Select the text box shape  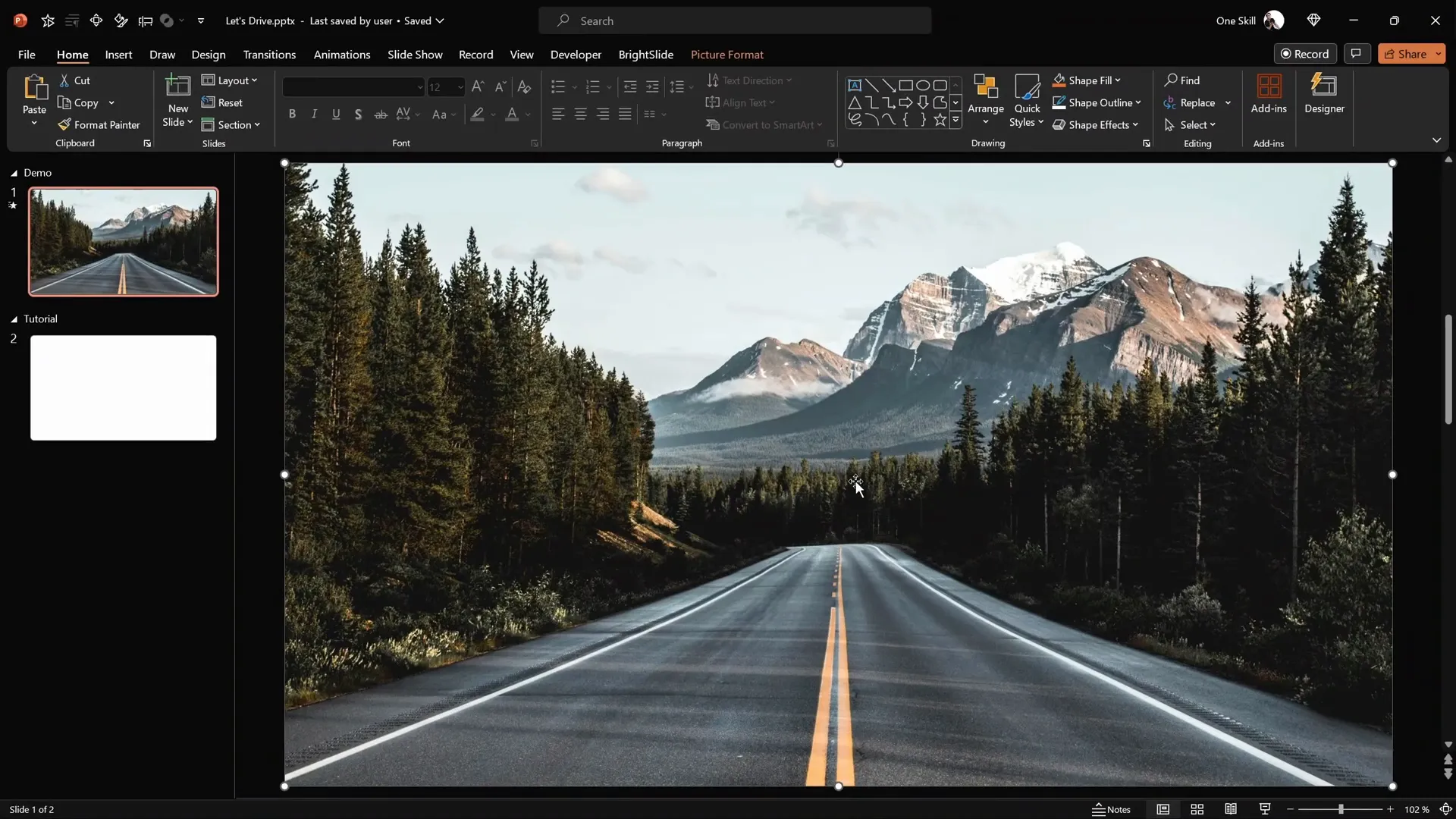[855, 85]
